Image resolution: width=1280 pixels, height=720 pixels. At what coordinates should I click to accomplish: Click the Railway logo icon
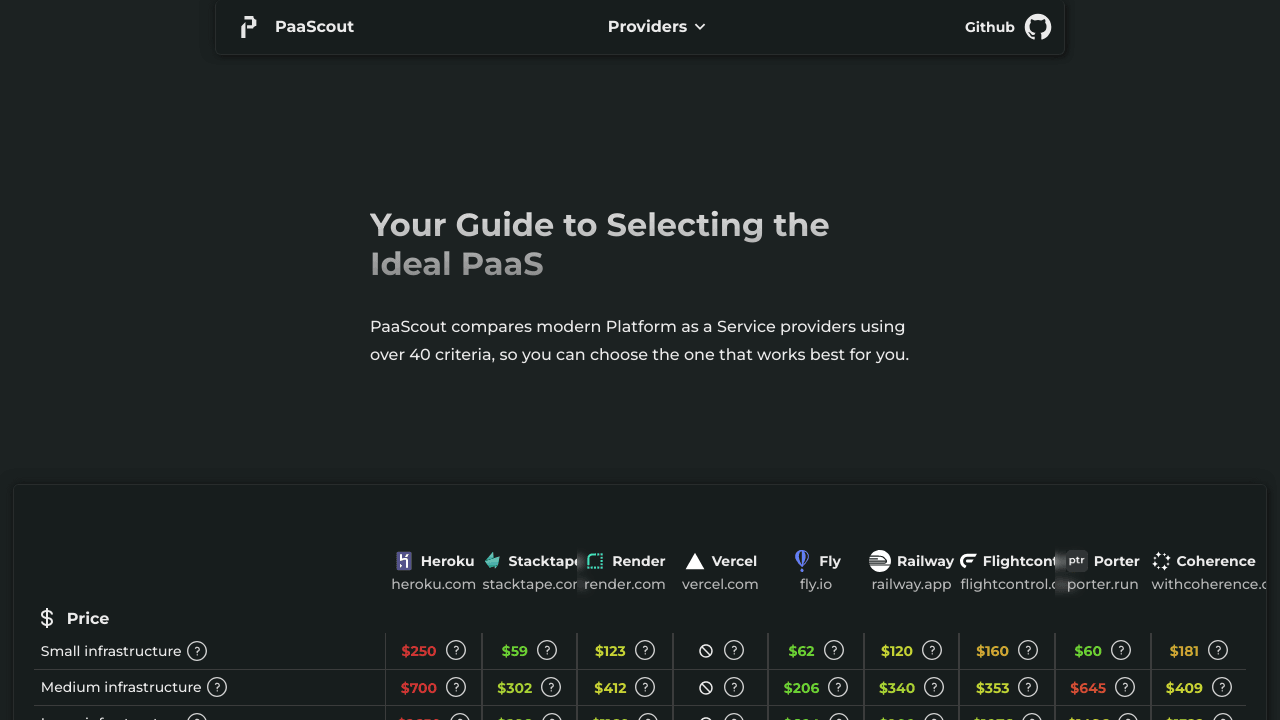(880, 561)
